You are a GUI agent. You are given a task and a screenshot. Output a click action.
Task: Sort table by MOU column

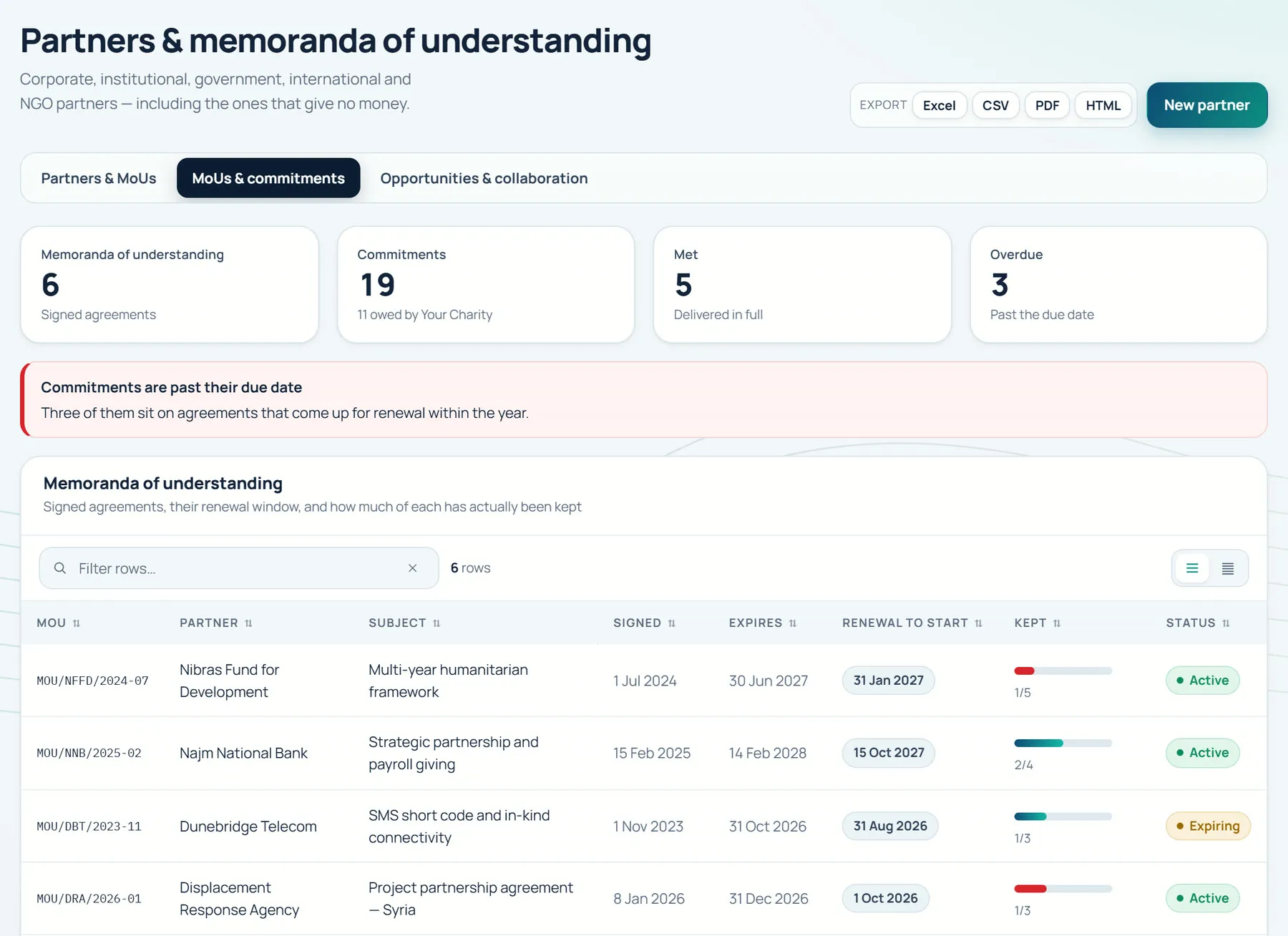58,623
